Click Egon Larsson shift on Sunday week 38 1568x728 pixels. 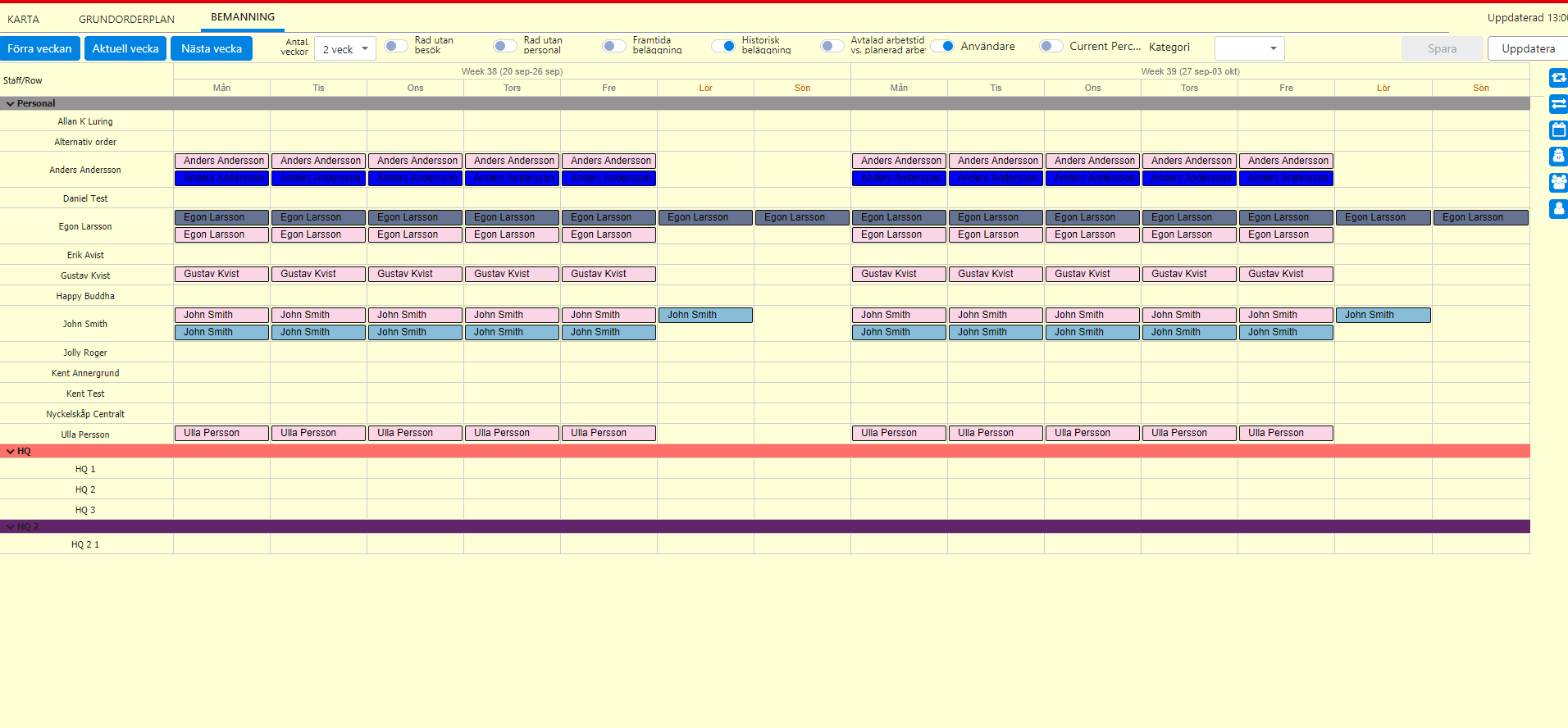point(802,217)
